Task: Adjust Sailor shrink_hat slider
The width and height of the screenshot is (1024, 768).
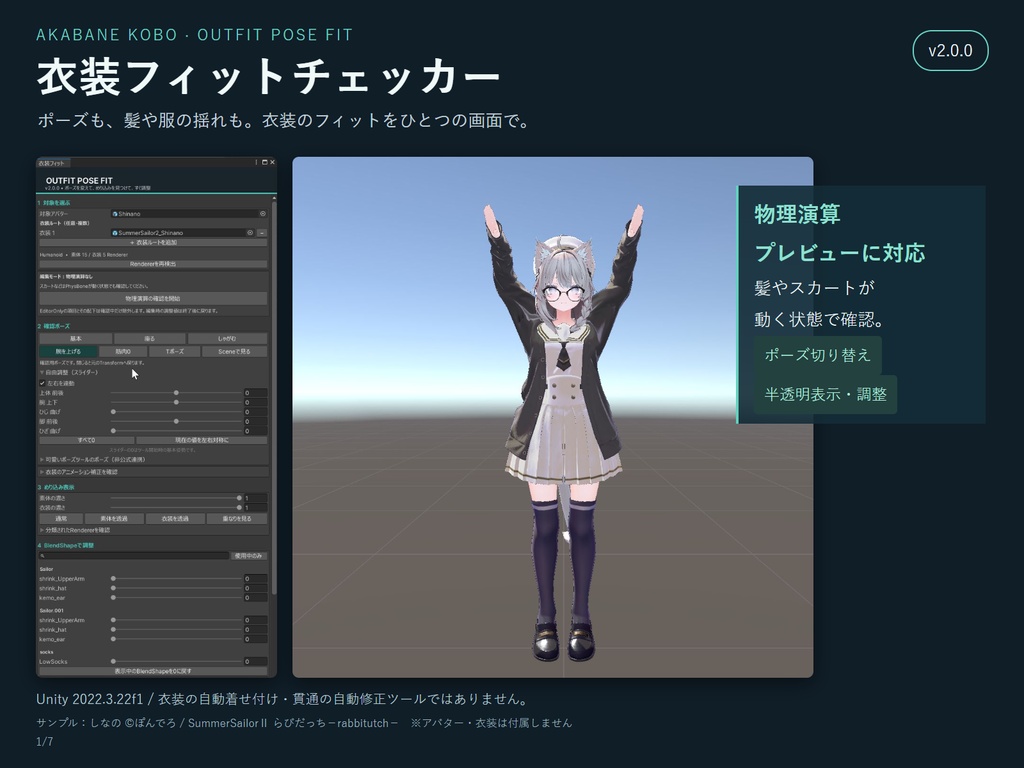Action: click(176, 588)
